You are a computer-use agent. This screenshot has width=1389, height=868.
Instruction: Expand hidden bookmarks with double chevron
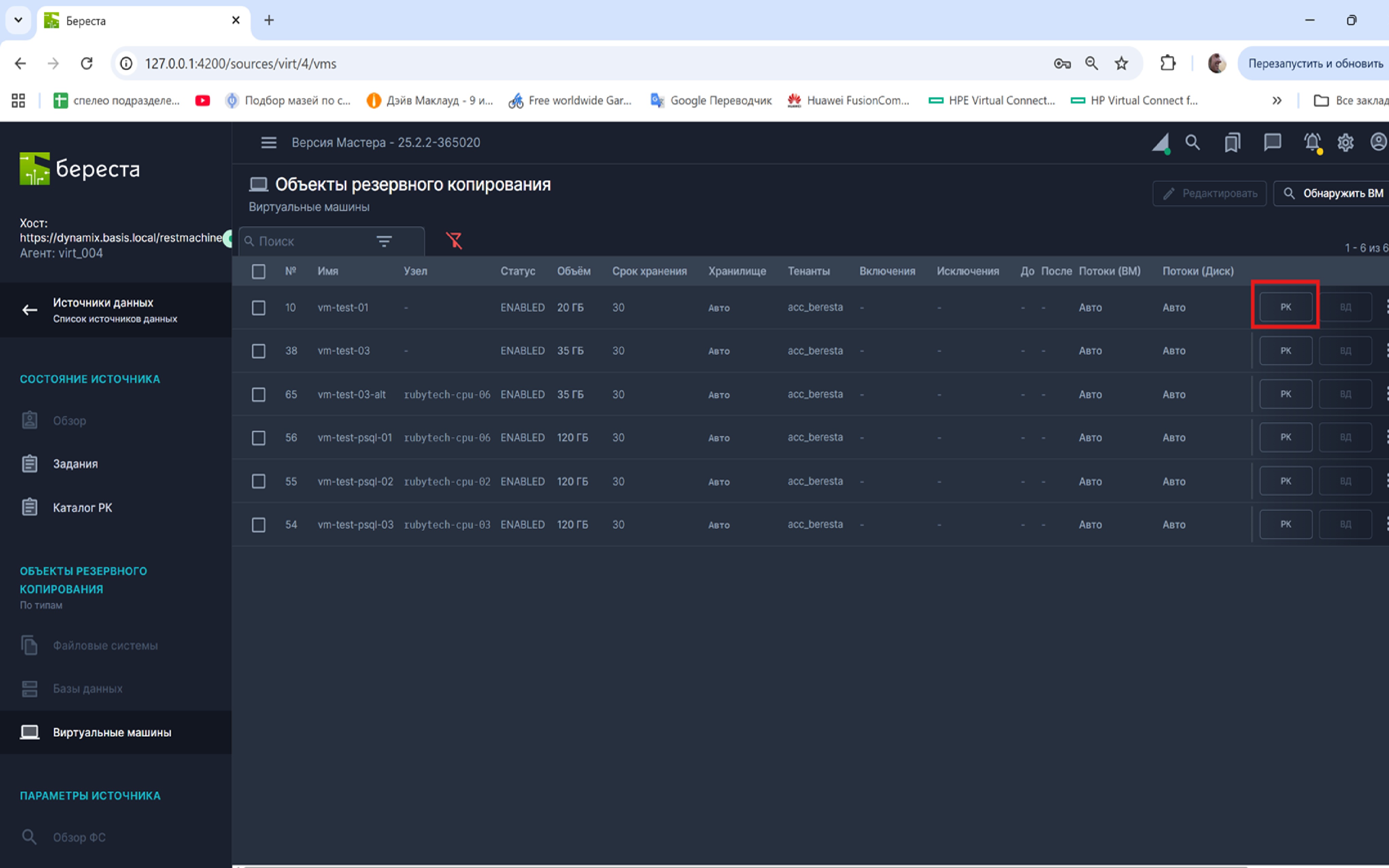(x=1276, y=100)
